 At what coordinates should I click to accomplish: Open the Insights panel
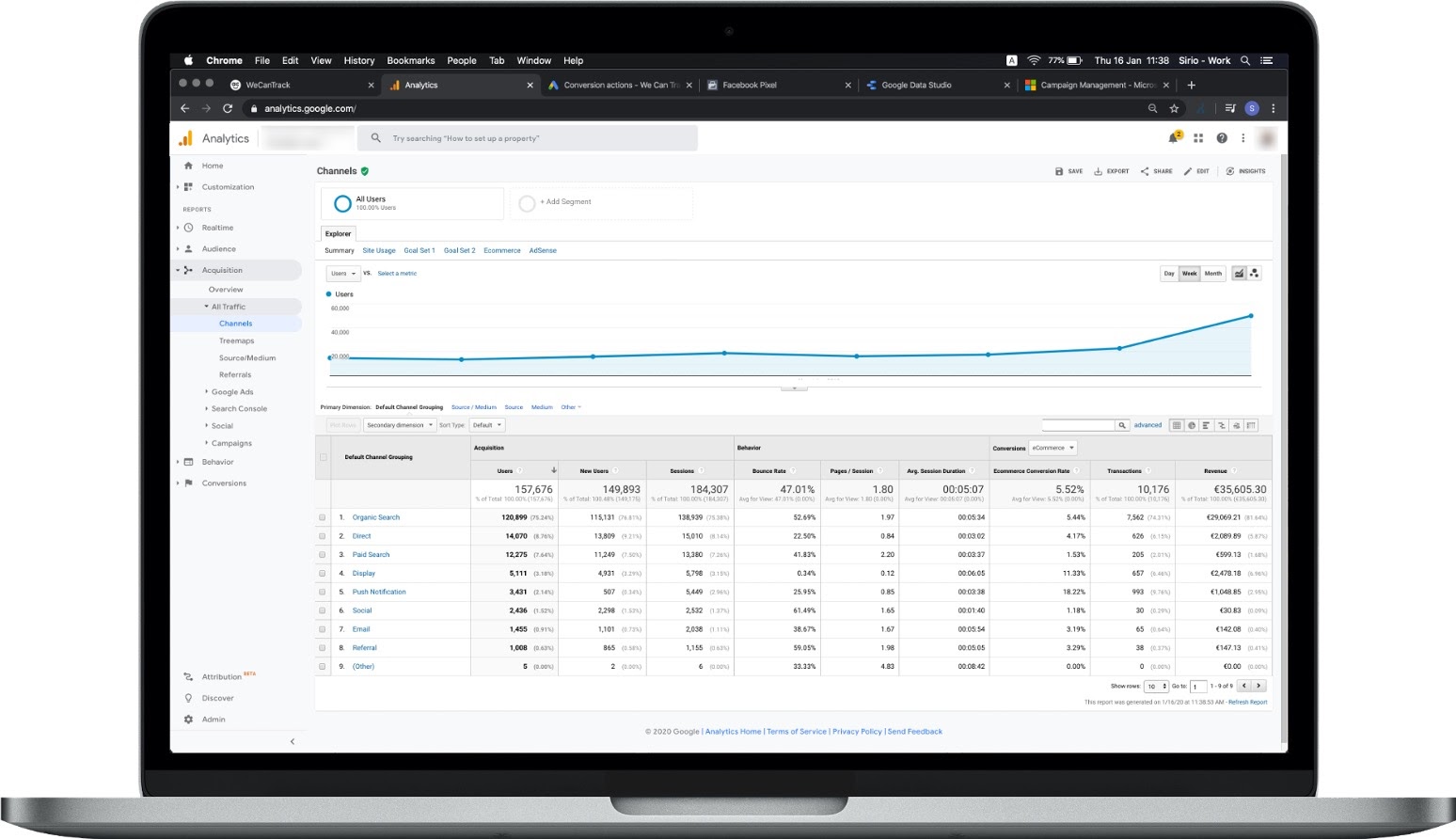click(1245, 171)
